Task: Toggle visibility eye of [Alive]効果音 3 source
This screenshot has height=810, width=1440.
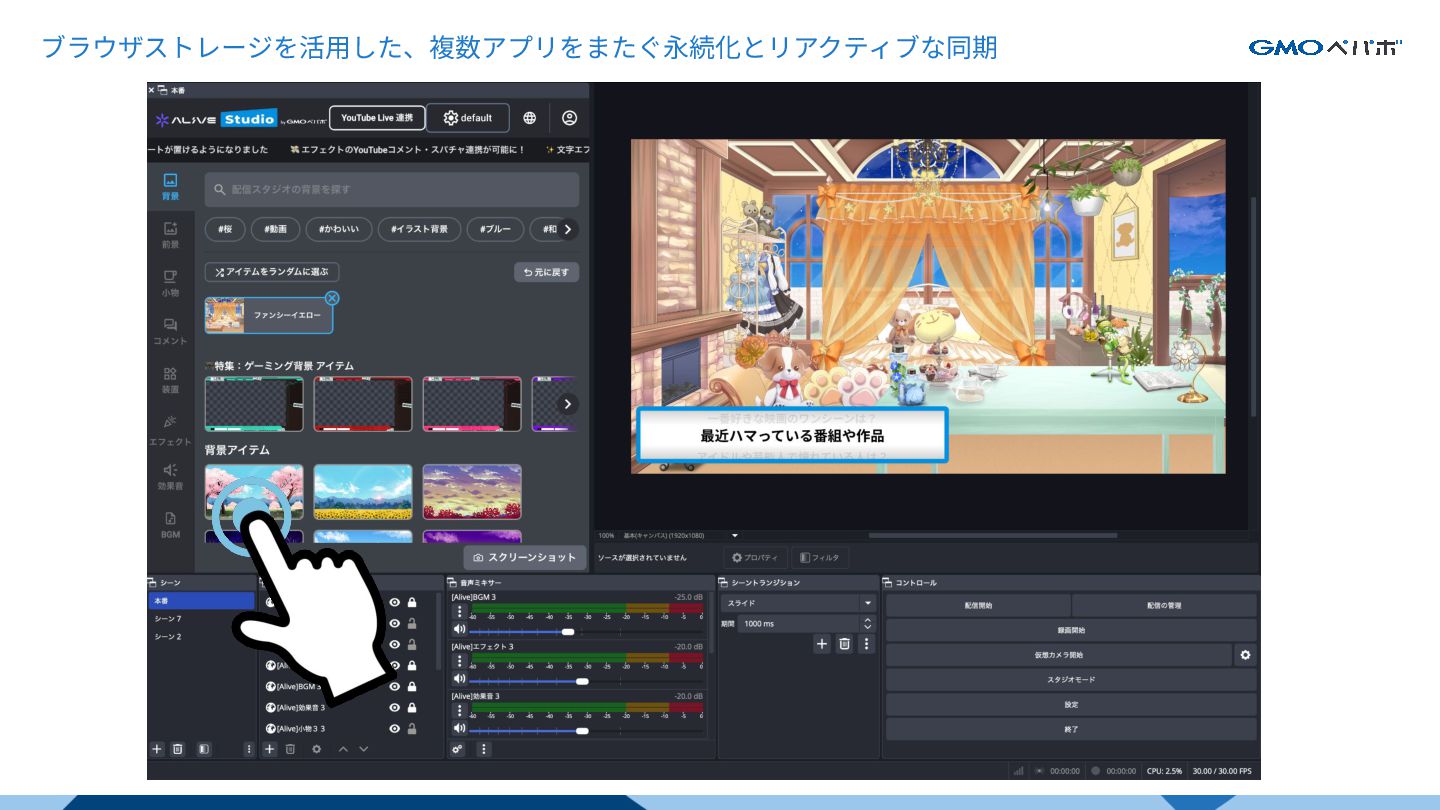Action: 395,707
